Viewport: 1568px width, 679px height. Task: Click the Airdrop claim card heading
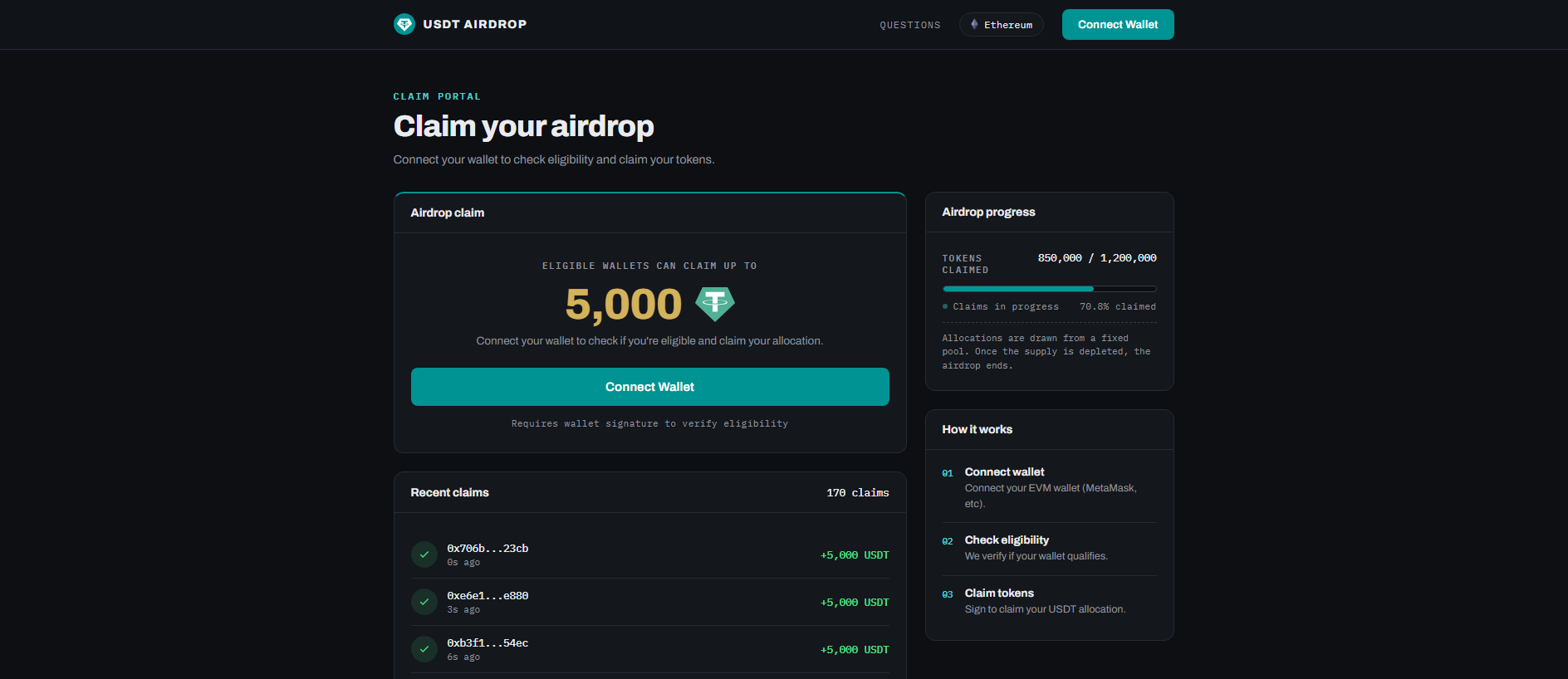448,212
